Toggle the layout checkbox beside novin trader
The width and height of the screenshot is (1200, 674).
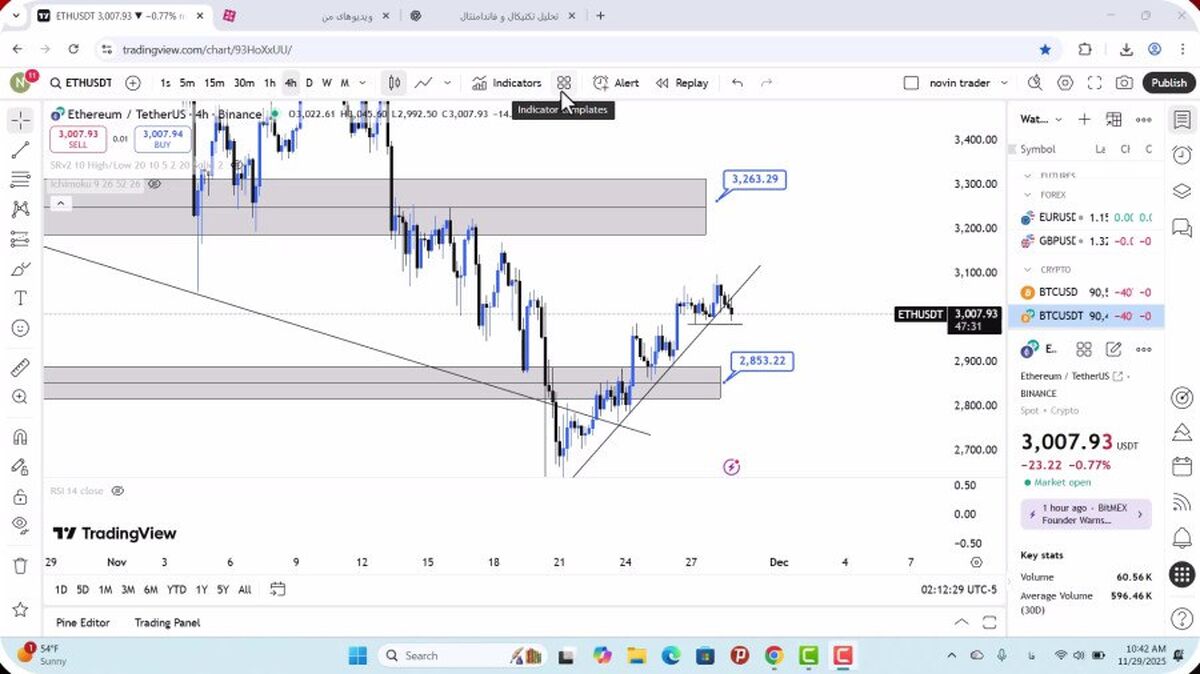pos(910,83)
